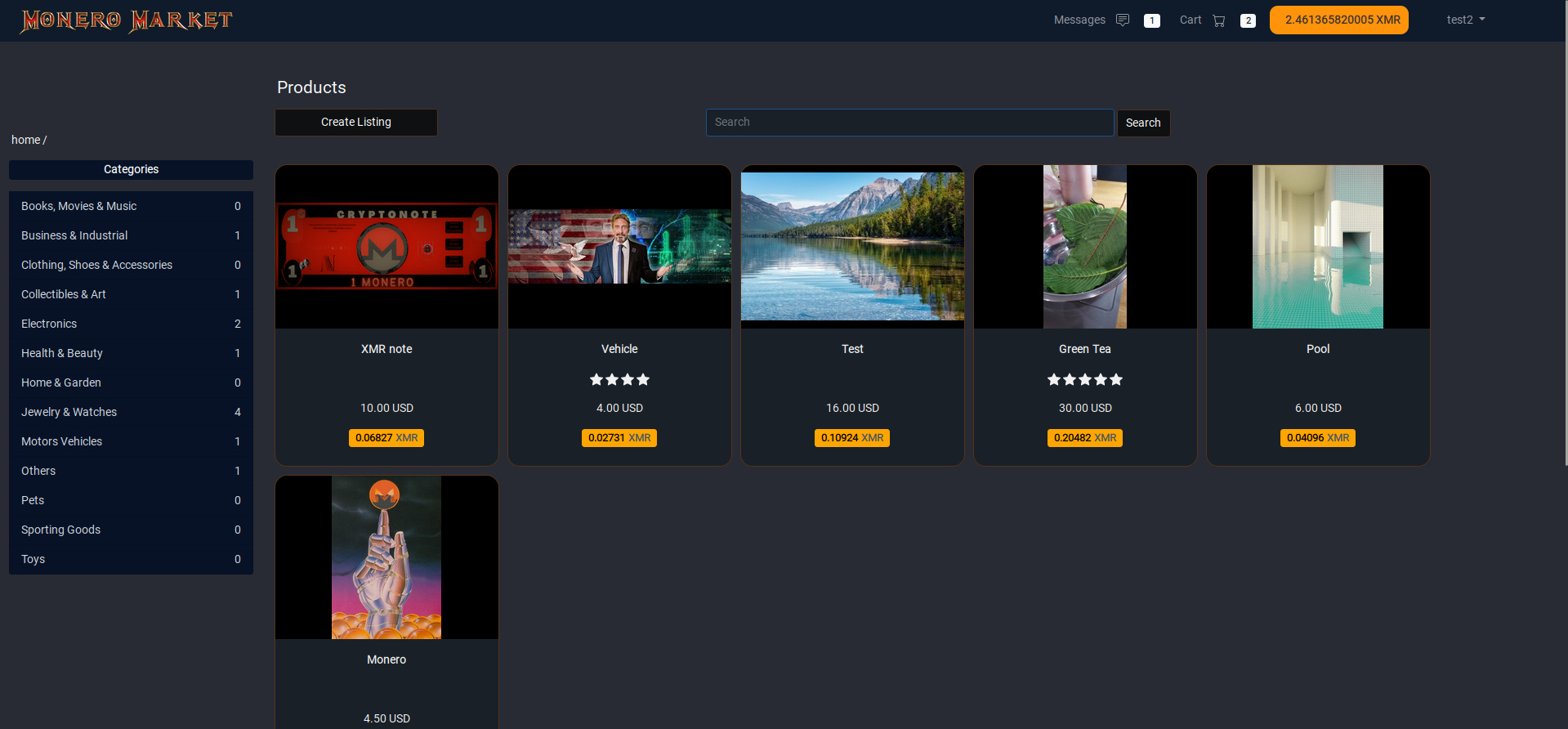Expand the test2 user dropdown
1568x729 pixels.
tap(1466, 20)
